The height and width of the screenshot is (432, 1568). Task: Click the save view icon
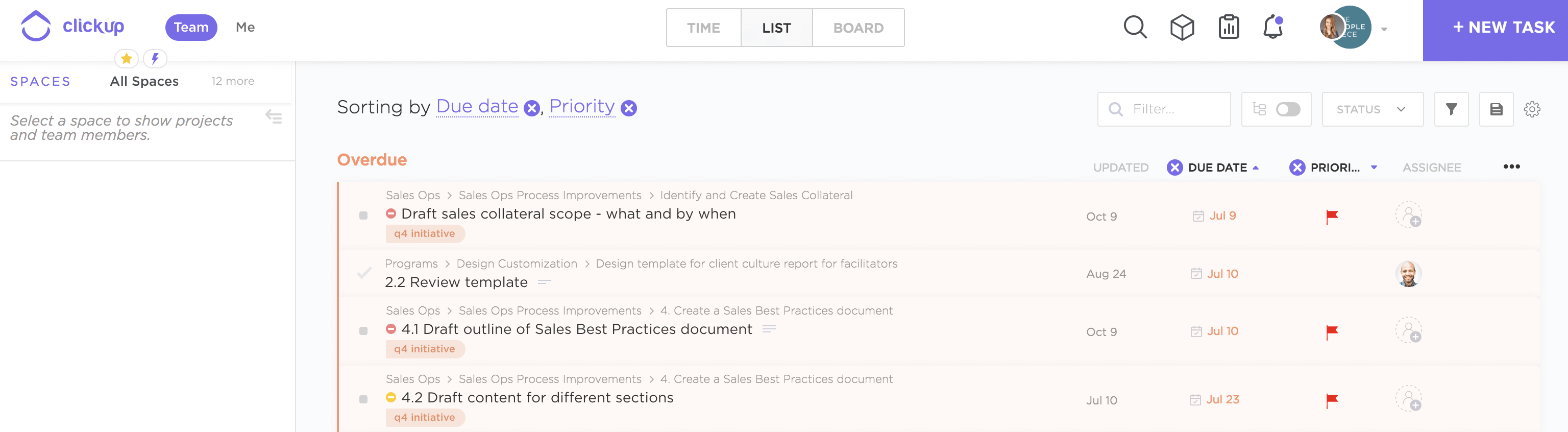(1496, 109)
